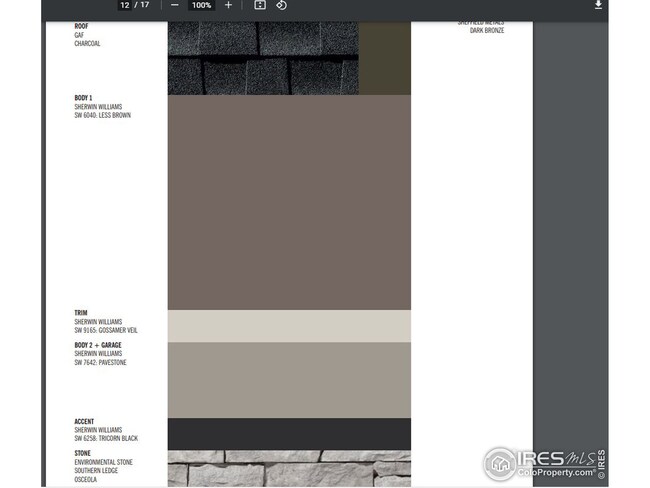Click 'ENVIRONMENTAL STONE' text

pos(103,462)
